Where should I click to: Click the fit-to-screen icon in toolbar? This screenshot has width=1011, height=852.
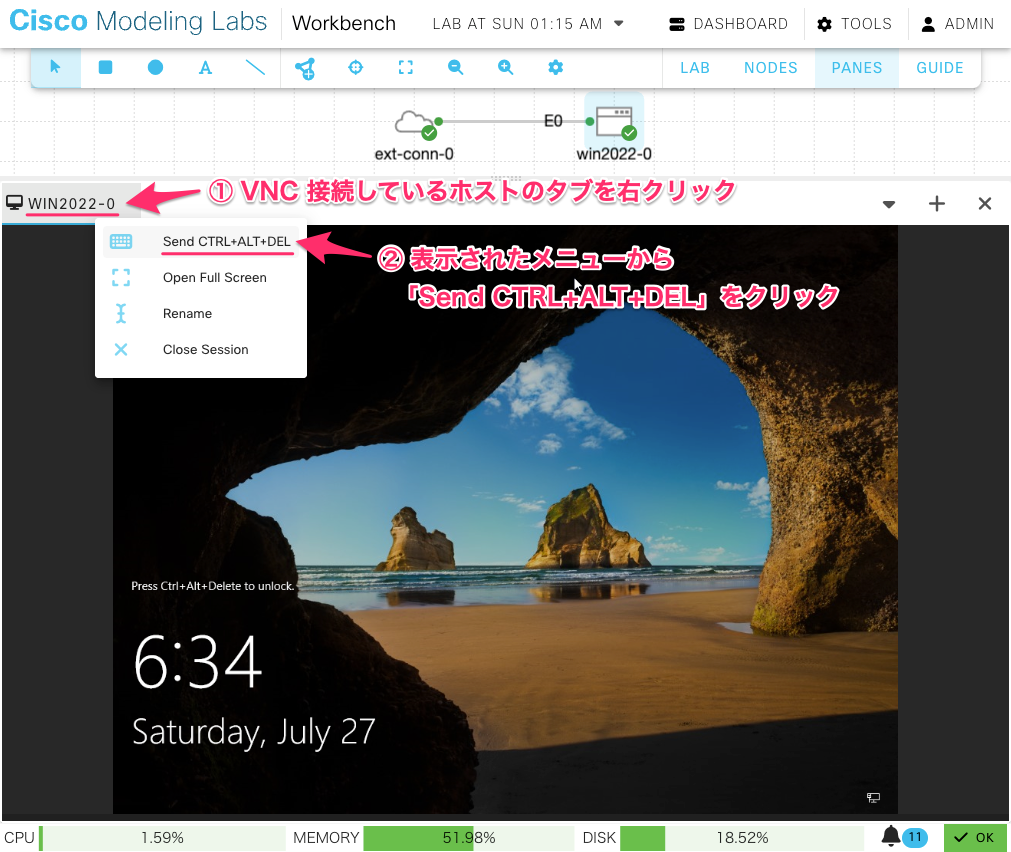pos(406,67)
